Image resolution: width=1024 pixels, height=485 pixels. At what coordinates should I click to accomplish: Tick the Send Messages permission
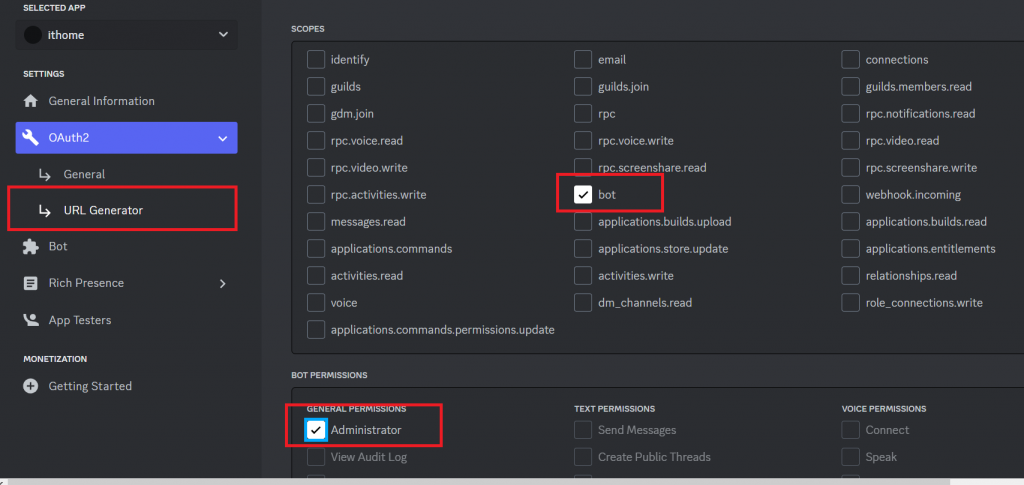pos(583,430)
